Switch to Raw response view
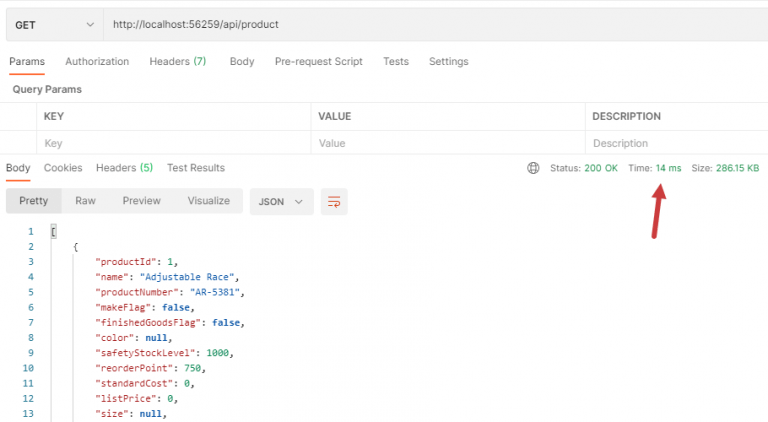The height and width of the screenshot is (422, 768). tap(85, 201)
